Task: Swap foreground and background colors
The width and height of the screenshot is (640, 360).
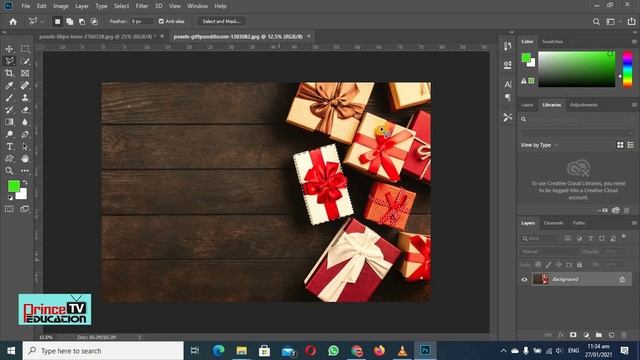Action: coord(25,182)
